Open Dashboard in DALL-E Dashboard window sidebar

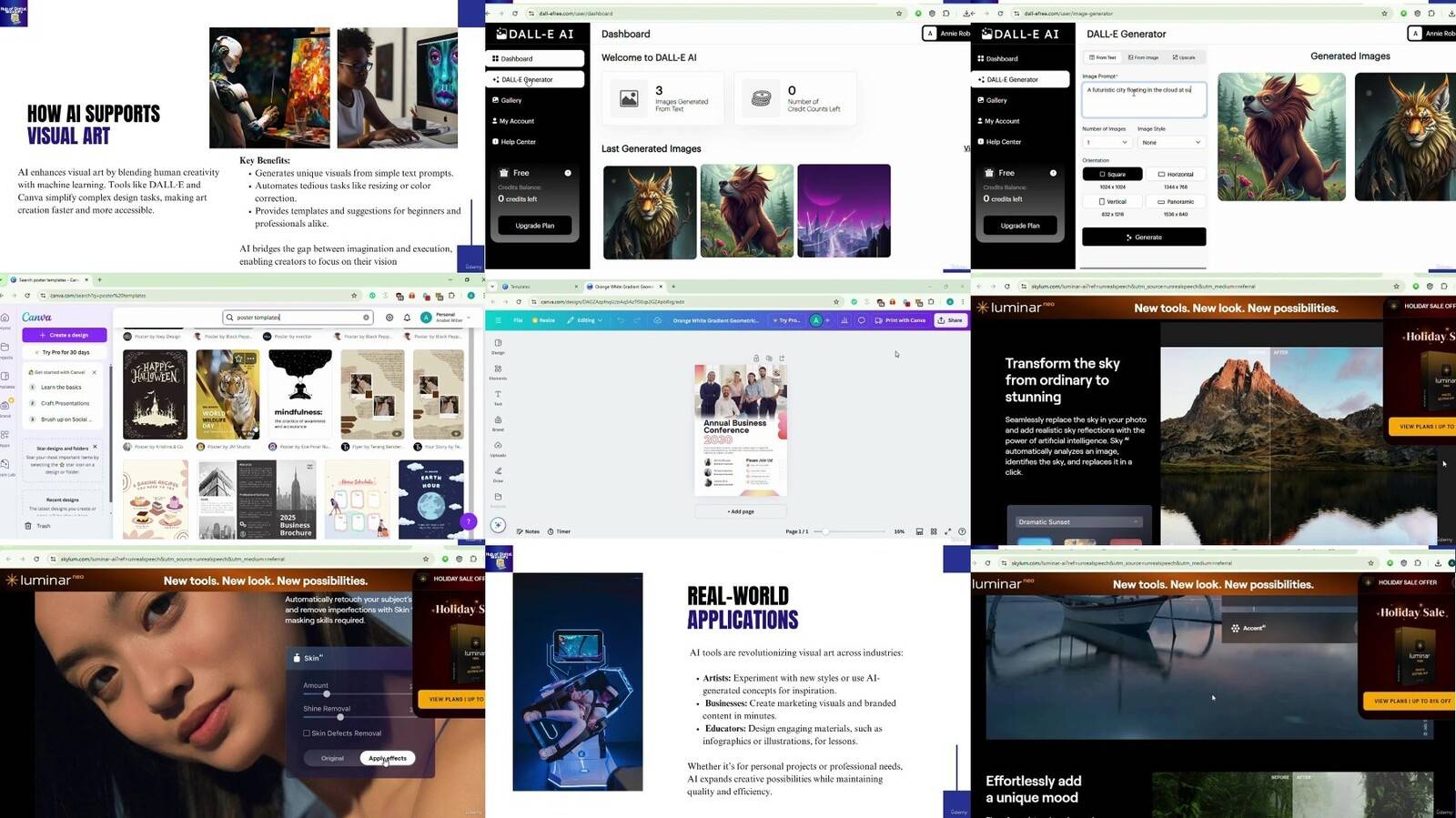pyautogui.click(x=535, y=58)
